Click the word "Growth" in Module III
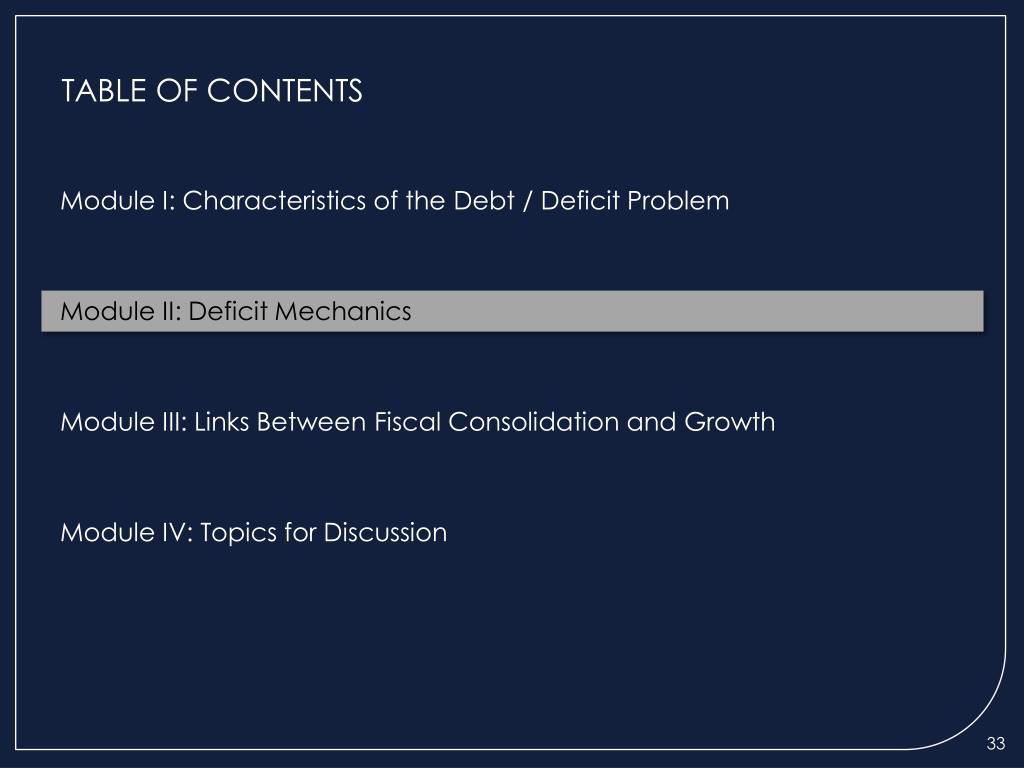This screenshot has height=768, width=1024. click(x=729, y=422)
